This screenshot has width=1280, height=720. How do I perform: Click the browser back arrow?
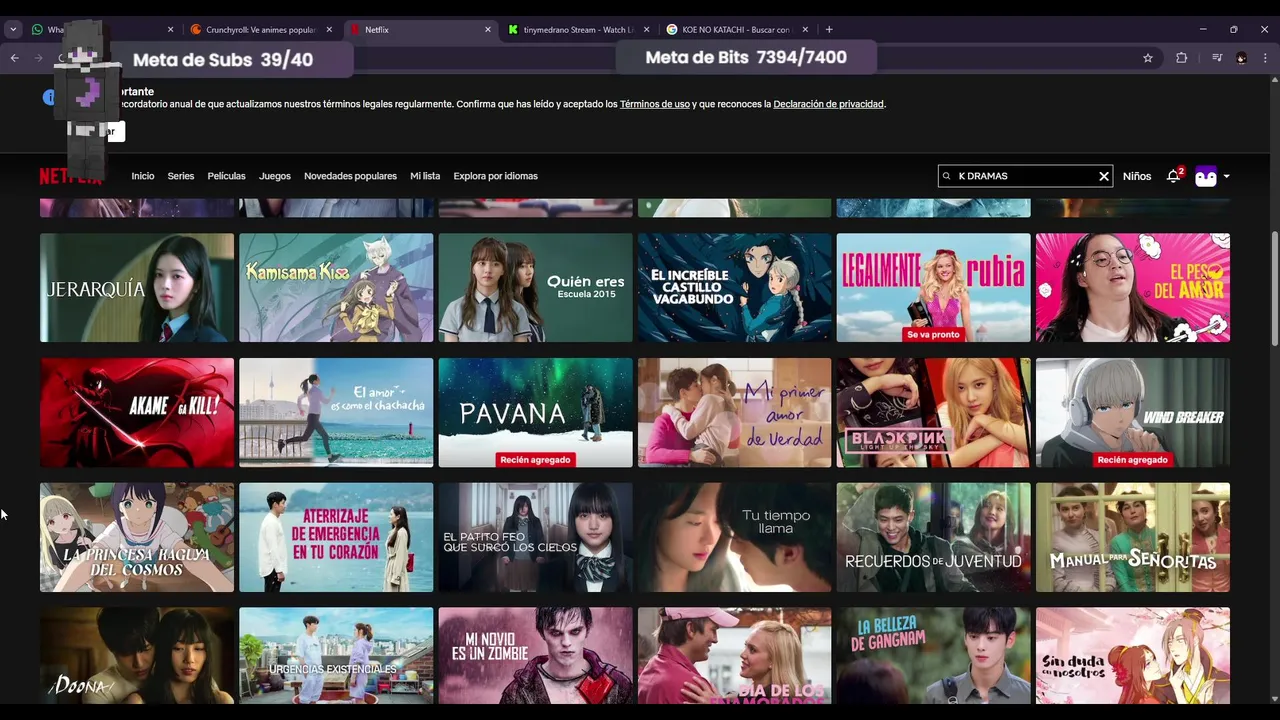[14, 58]
